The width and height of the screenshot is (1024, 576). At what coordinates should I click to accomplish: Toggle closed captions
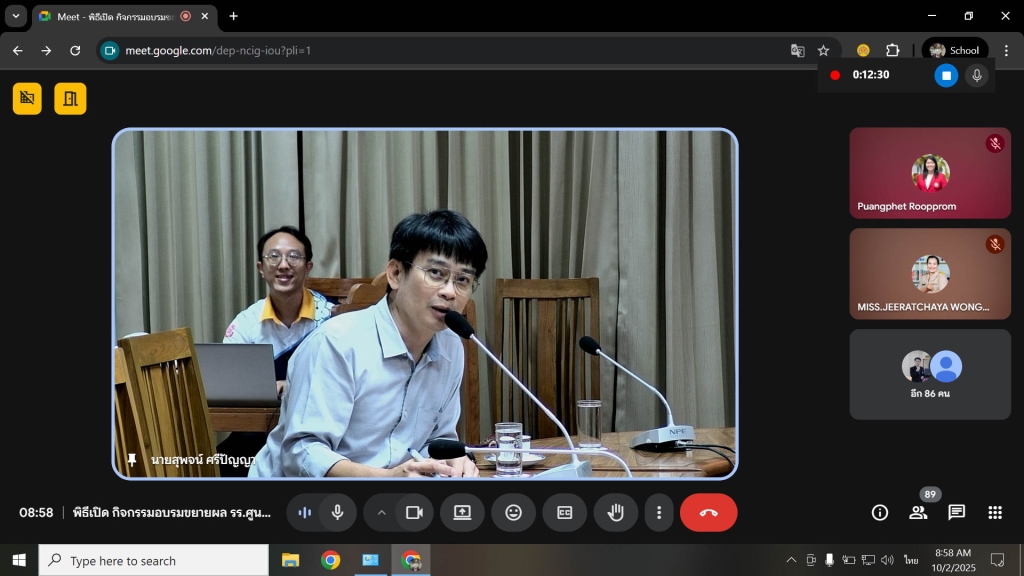click(x=565, y=513)
